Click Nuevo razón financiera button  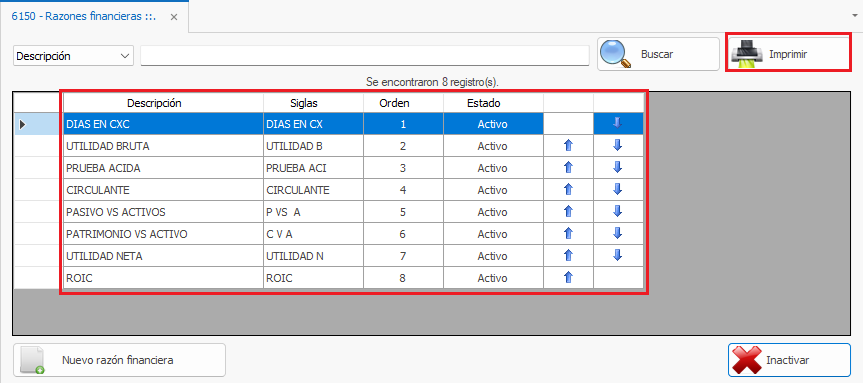(119, 360)
